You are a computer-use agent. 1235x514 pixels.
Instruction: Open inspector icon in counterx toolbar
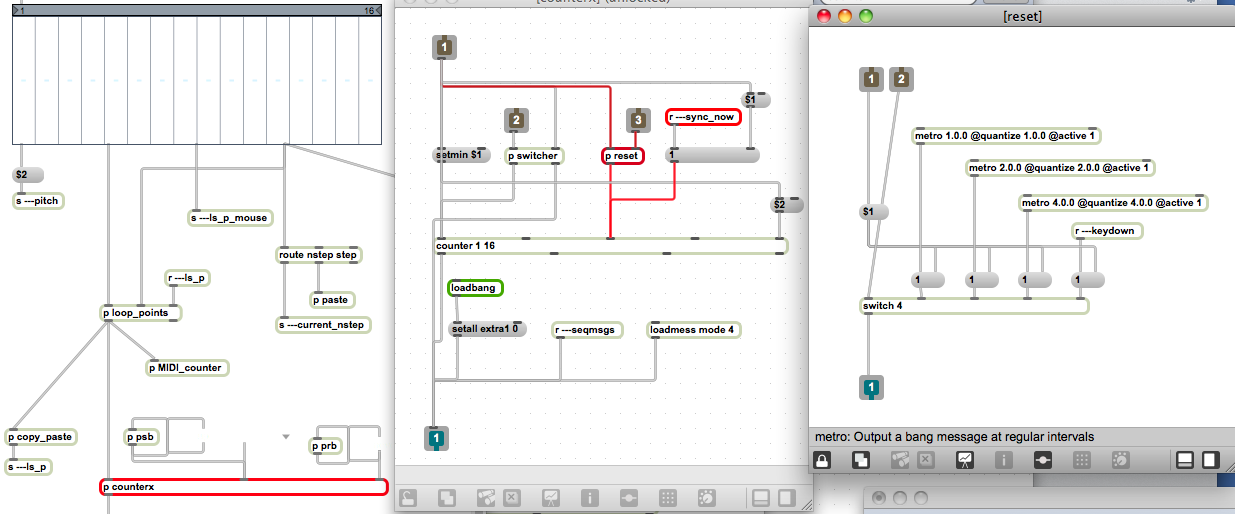pos(590,496)
